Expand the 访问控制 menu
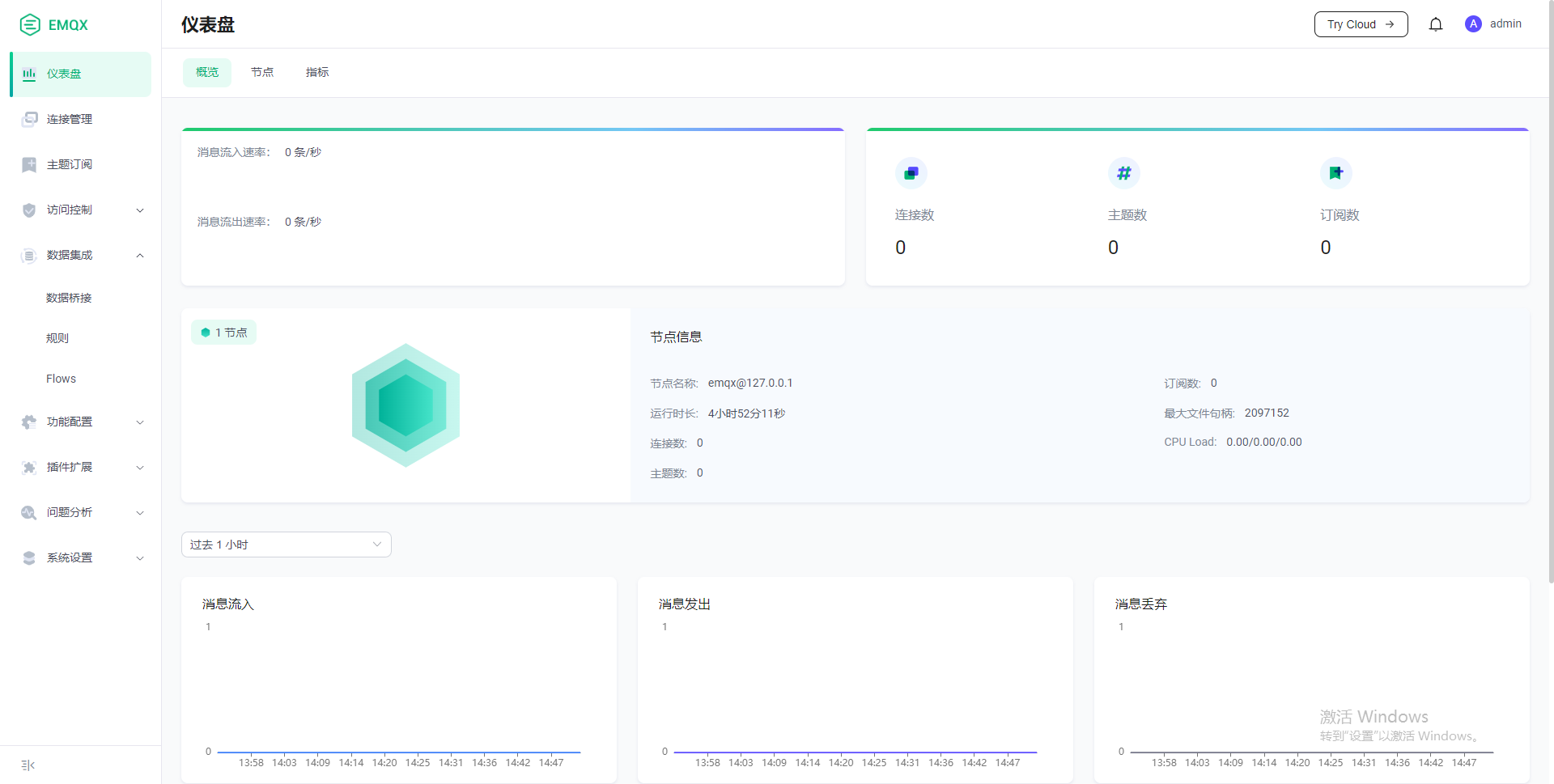The height and width of the screenshot is (784, 1554). pos(81,210)
